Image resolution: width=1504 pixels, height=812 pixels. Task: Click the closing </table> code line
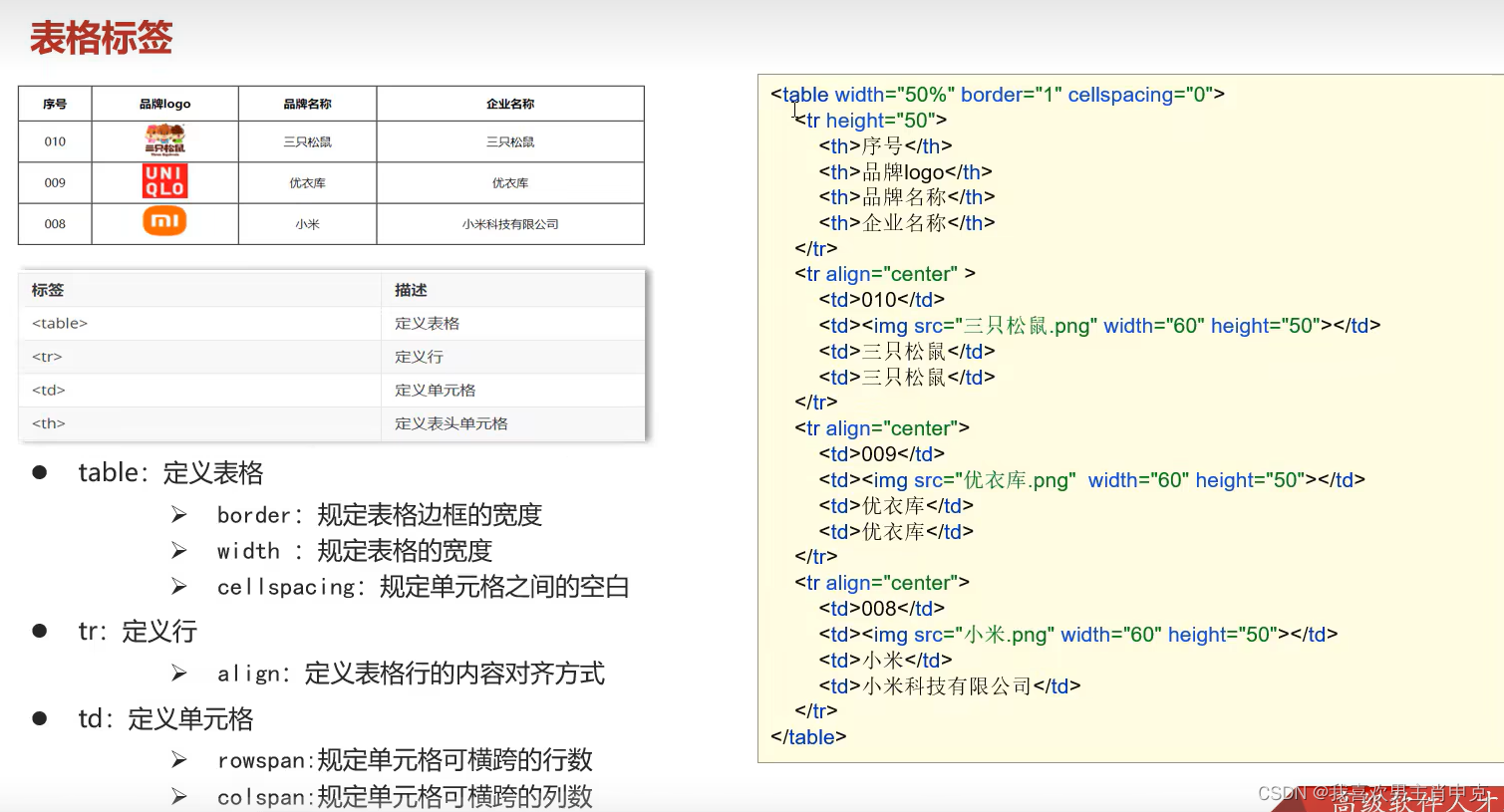coord(808,737)
